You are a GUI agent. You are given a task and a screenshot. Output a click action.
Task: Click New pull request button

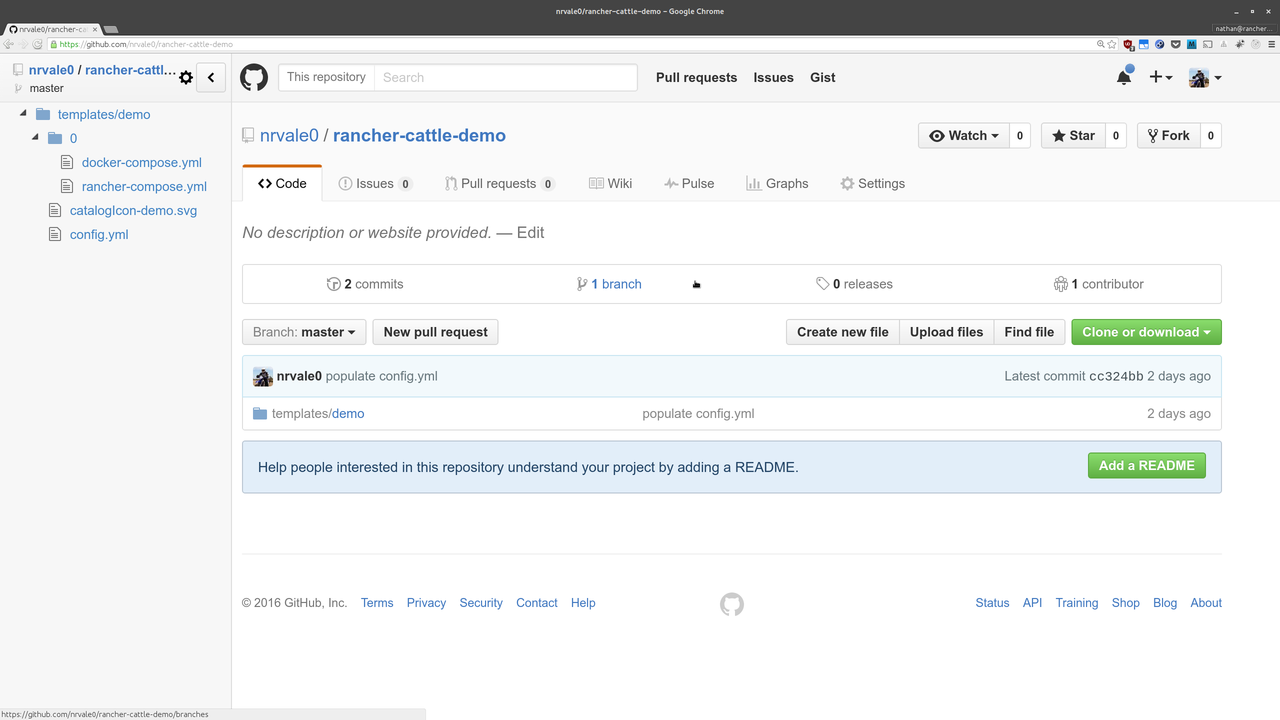coord(435,332)
